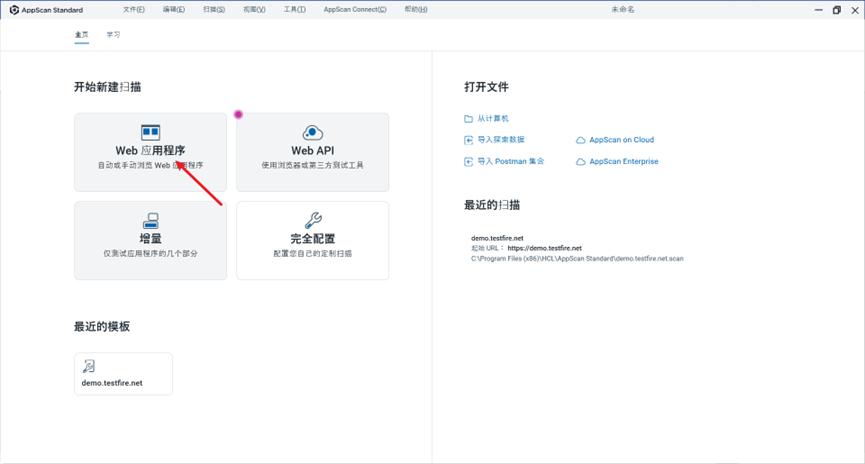Click the cloud icon beside AppScan Enterprise
This screenshot has height=464, width=865.
coord(580,162)
